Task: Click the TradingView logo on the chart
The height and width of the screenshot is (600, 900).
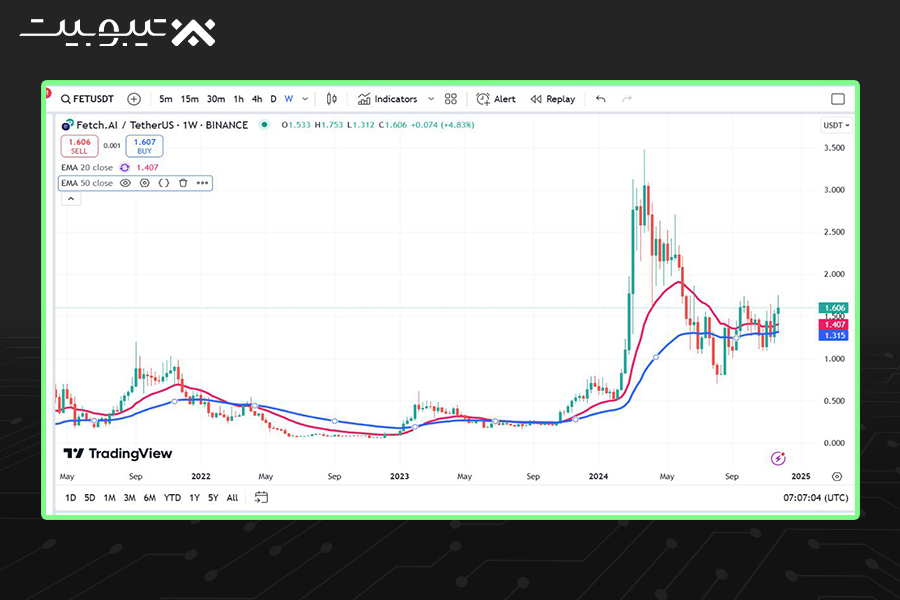Action: tap(118, 454)
